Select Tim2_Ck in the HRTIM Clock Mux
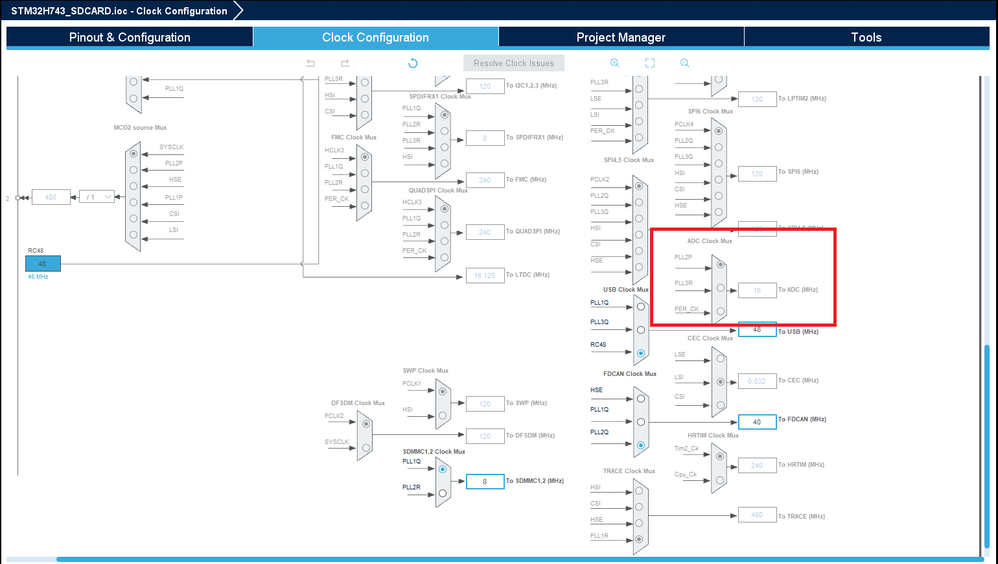The height and width of the screenshot is (564, 998). [x=720, y=455]
